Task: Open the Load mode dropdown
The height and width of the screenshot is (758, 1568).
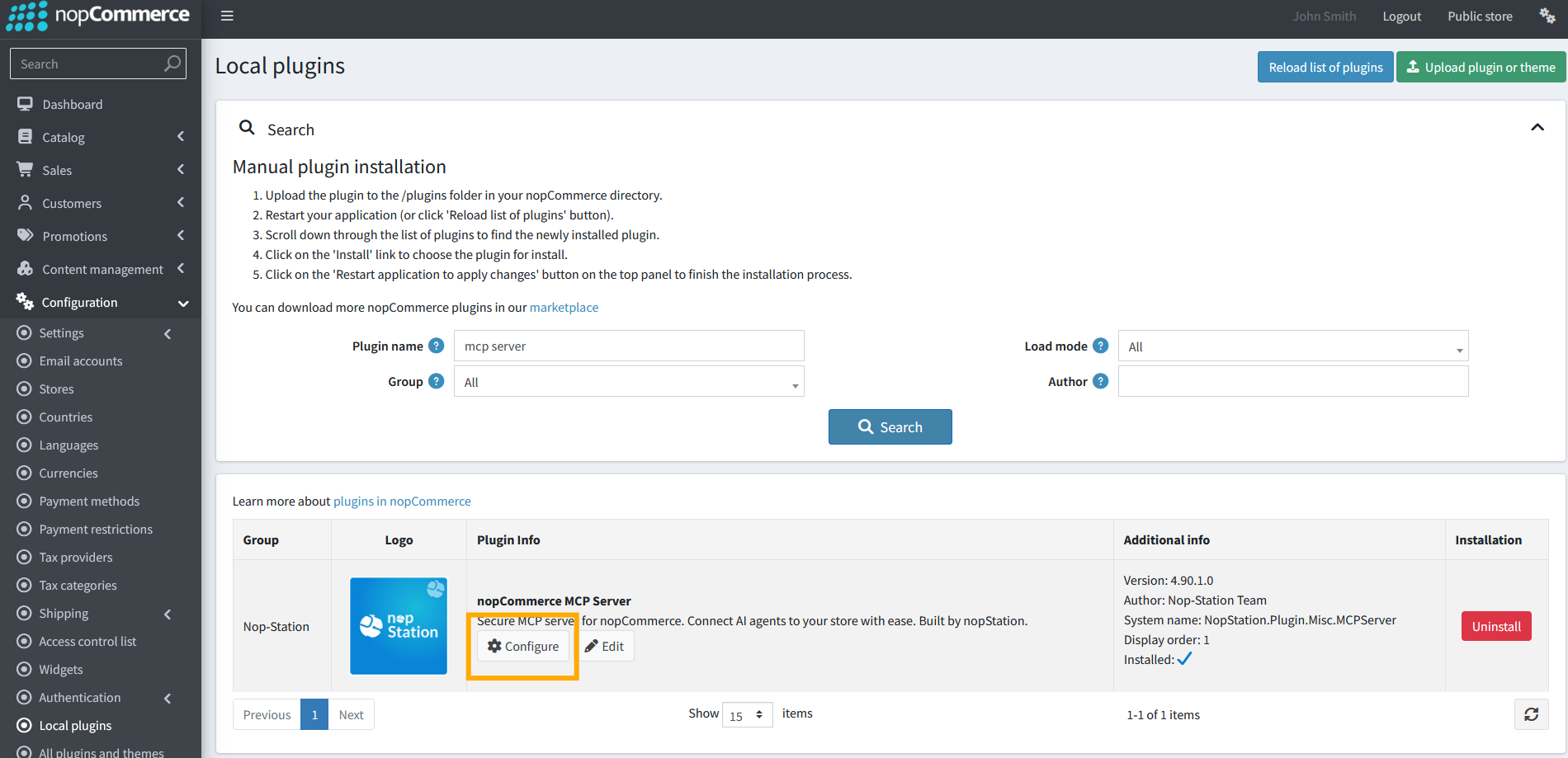Action: [x=1293, y=346]
